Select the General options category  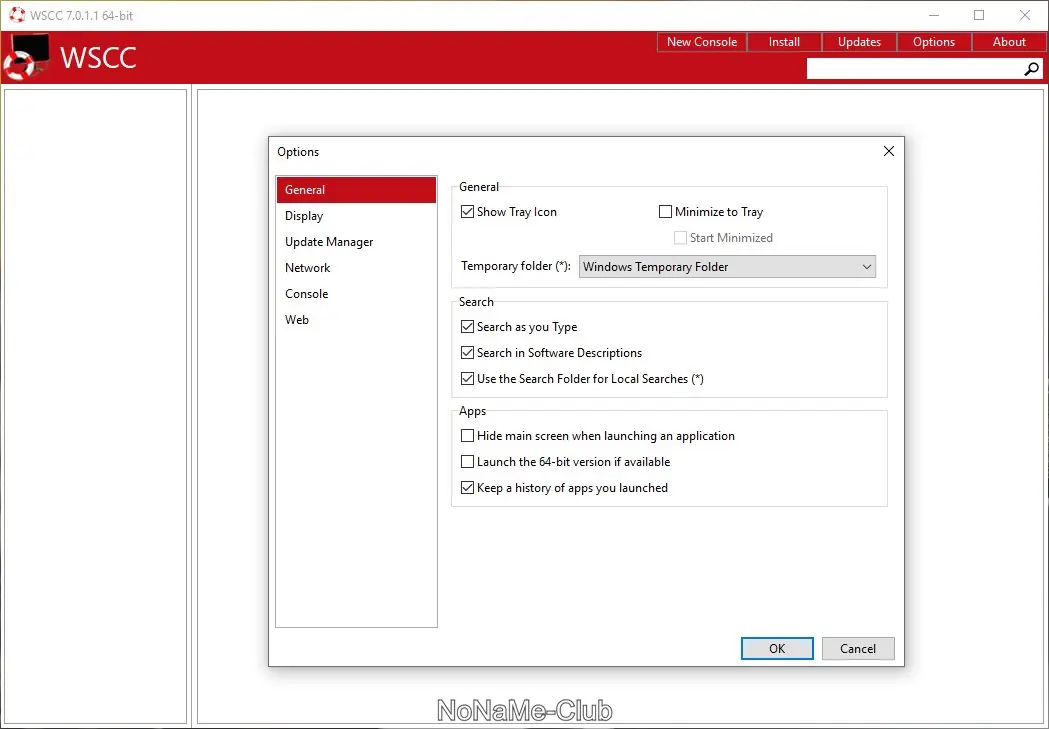tap(357, 190)
